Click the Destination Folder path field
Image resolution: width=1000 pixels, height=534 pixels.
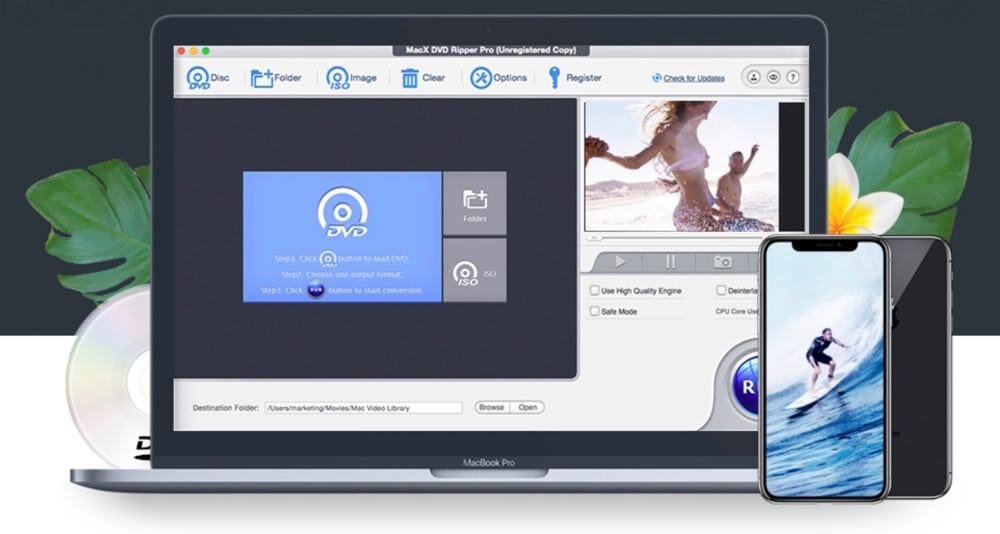364,408
